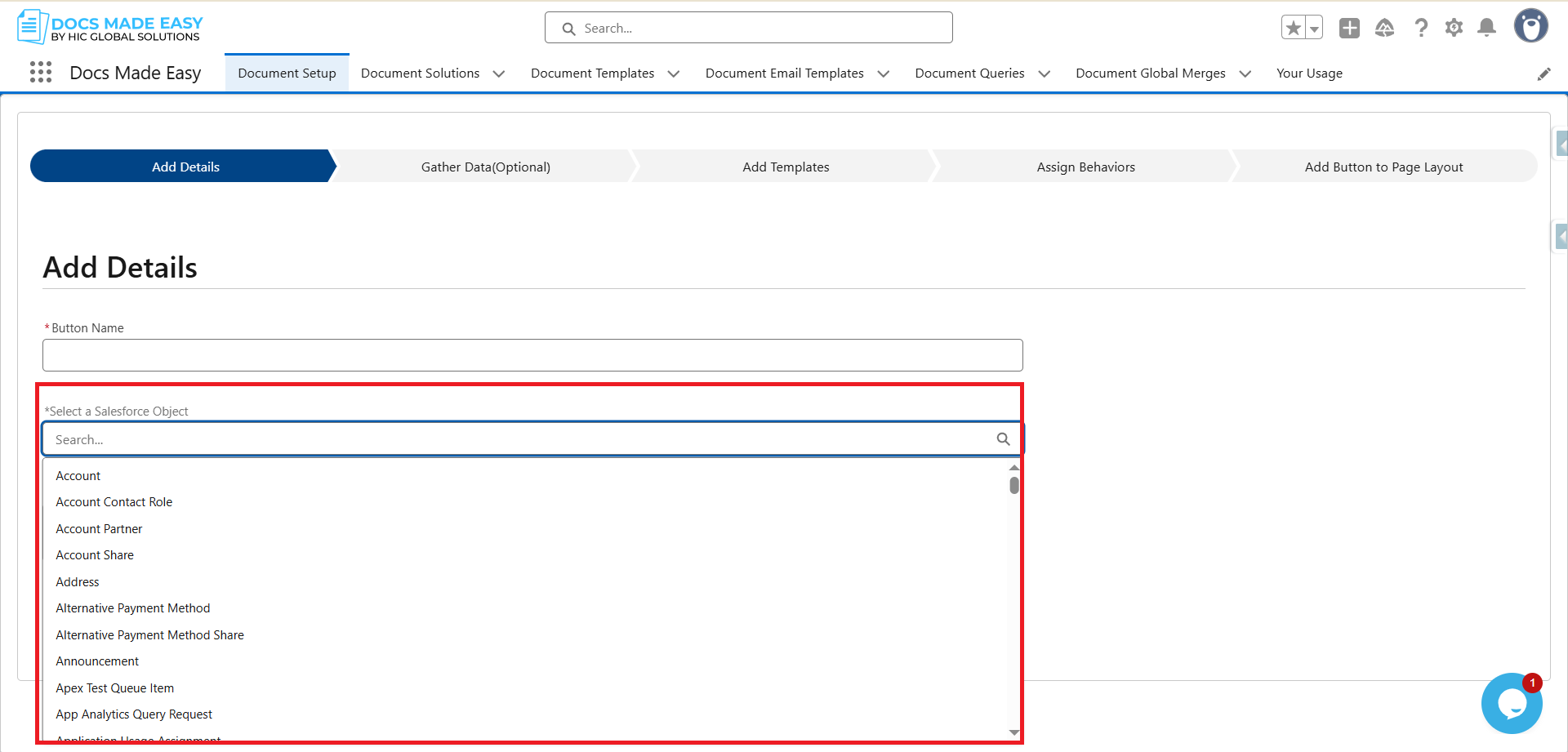This screenshot has height=752, width=1568.
Task: Choose Announcement from the object list
Action: (x=97, y=661)
